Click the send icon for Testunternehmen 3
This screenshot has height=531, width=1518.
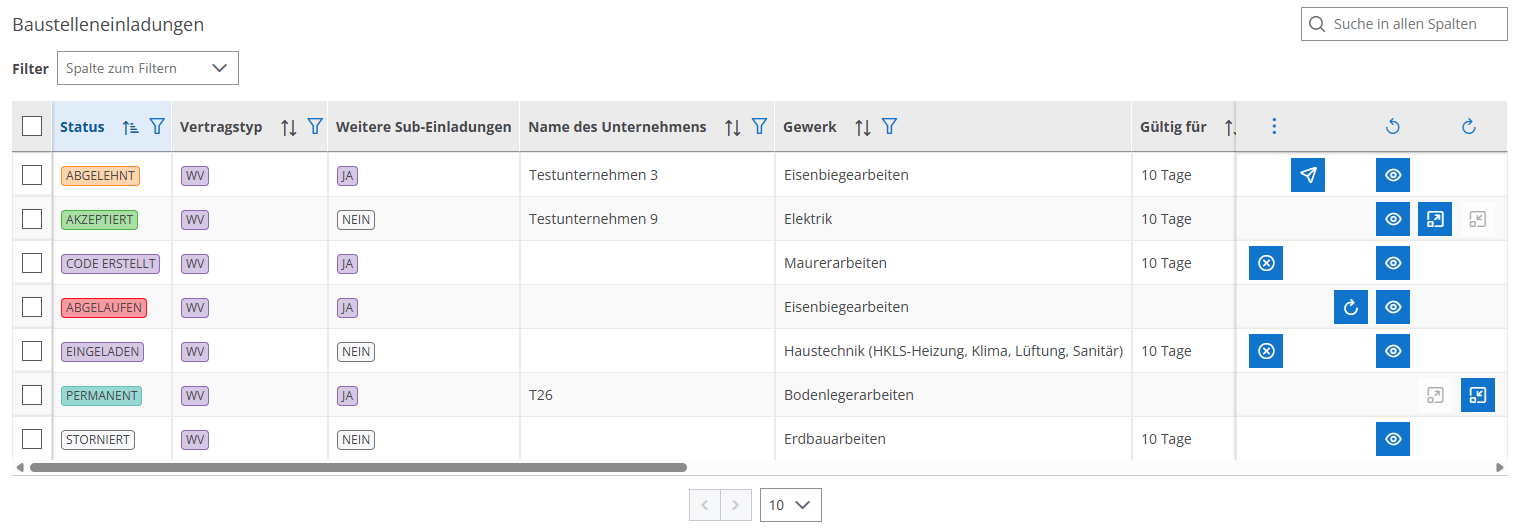1307,175
